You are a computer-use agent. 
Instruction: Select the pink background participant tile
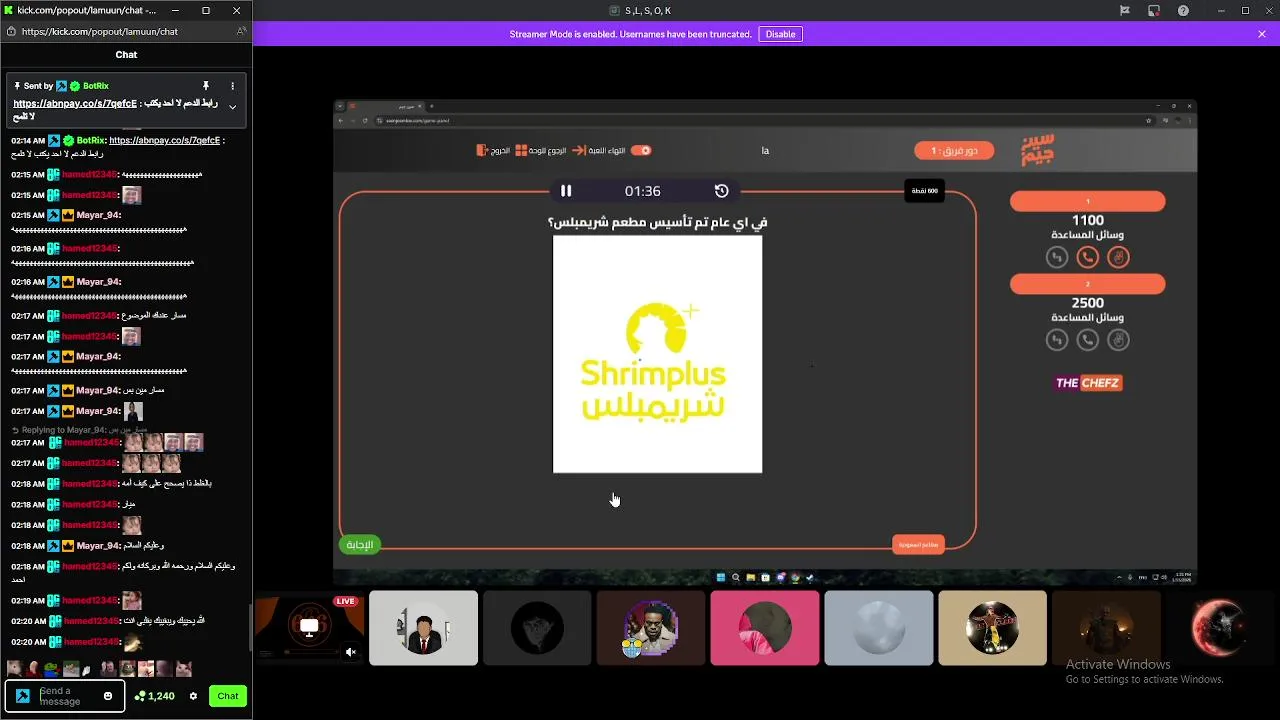[x=765, y=627]
